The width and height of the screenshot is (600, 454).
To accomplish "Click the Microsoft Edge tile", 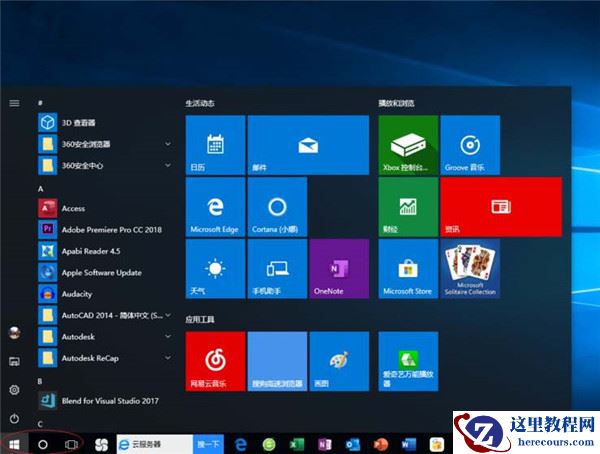I will 215,207.
